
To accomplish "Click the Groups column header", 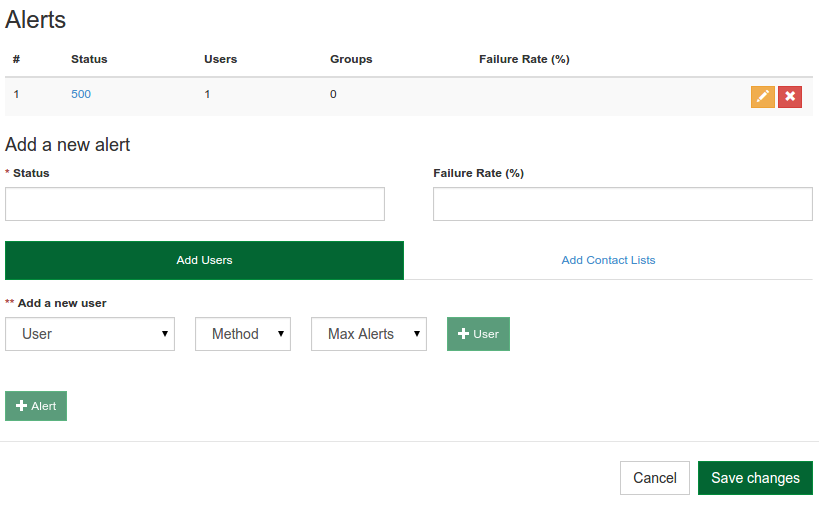I will point(351,59).
